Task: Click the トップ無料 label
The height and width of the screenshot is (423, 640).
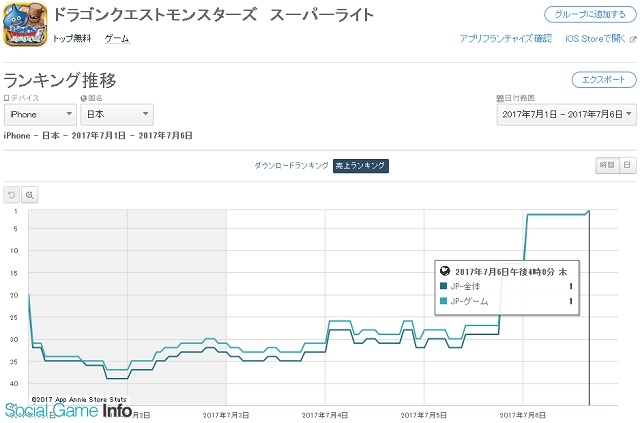Action: click(72, 39)
